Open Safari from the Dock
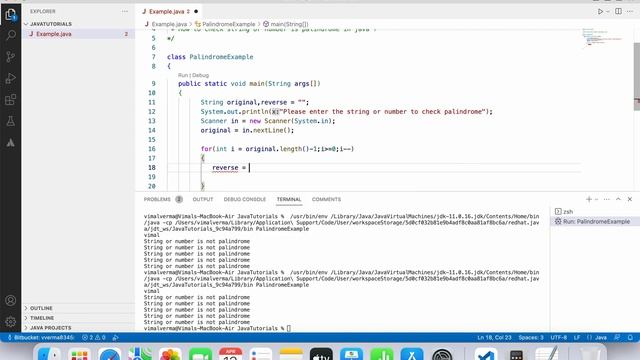The image size is (640, 360). pyautogui.click(x=109, y=354)
